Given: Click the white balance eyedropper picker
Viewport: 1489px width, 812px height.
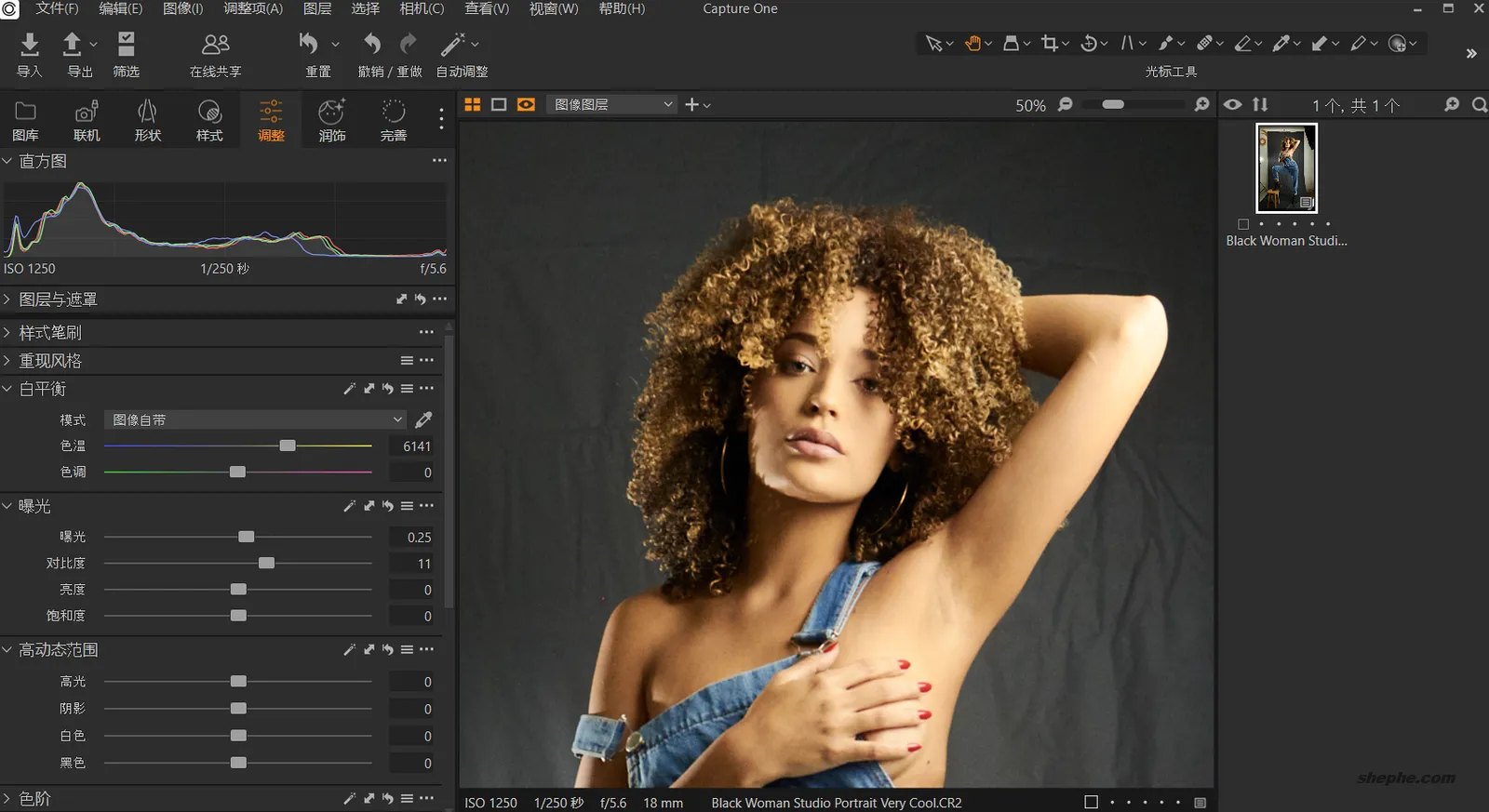Looking at the screenshot, I should (423, 419).
